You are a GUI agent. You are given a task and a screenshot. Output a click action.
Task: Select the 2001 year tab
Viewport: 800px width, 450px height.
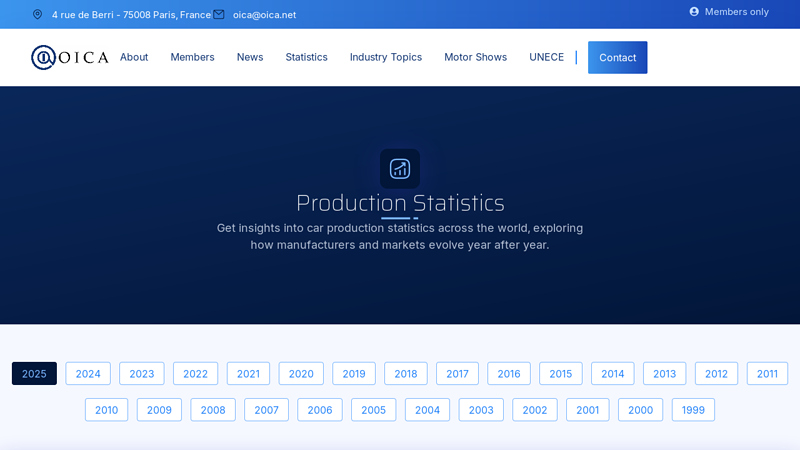[588, 410]
